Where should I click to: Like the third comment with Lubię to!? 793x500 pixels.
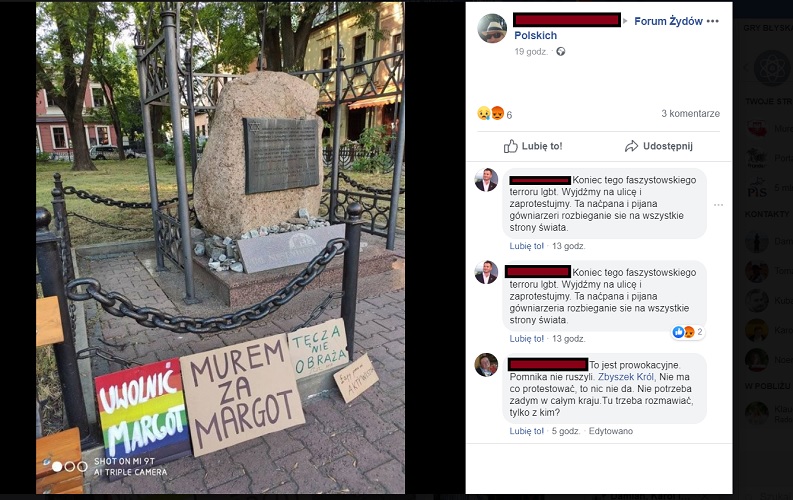tap(526, 431)
